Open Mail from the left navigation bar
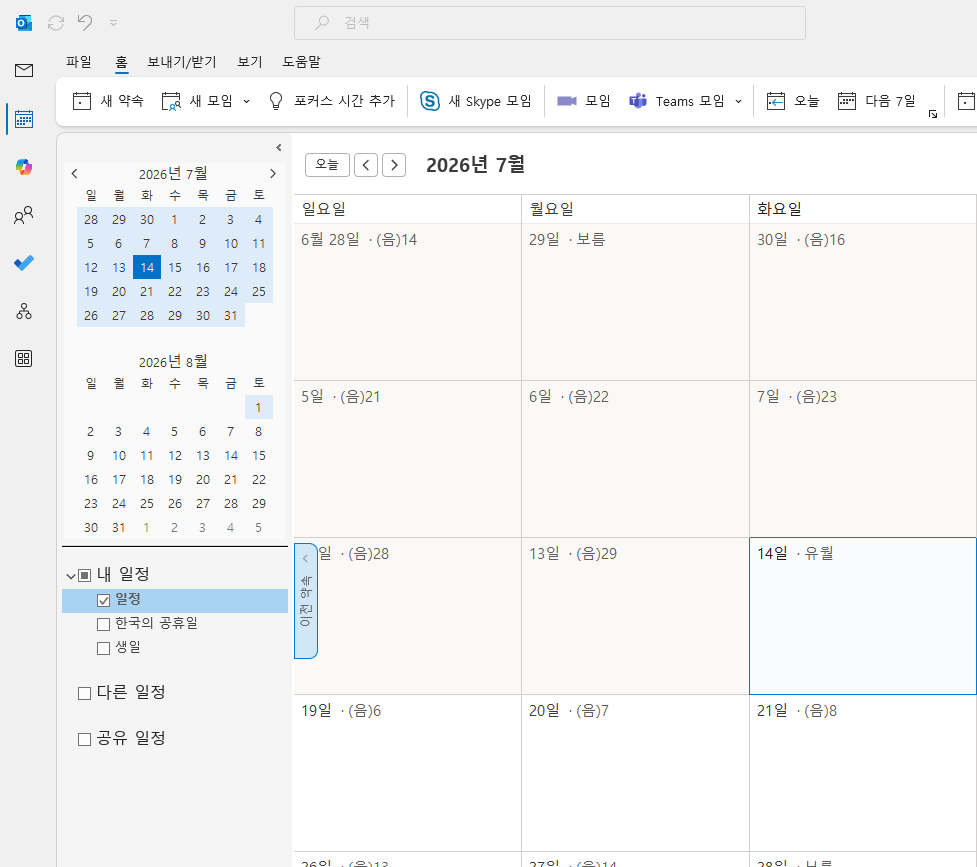The image size is (977, 867). click(x=24, y=70)
